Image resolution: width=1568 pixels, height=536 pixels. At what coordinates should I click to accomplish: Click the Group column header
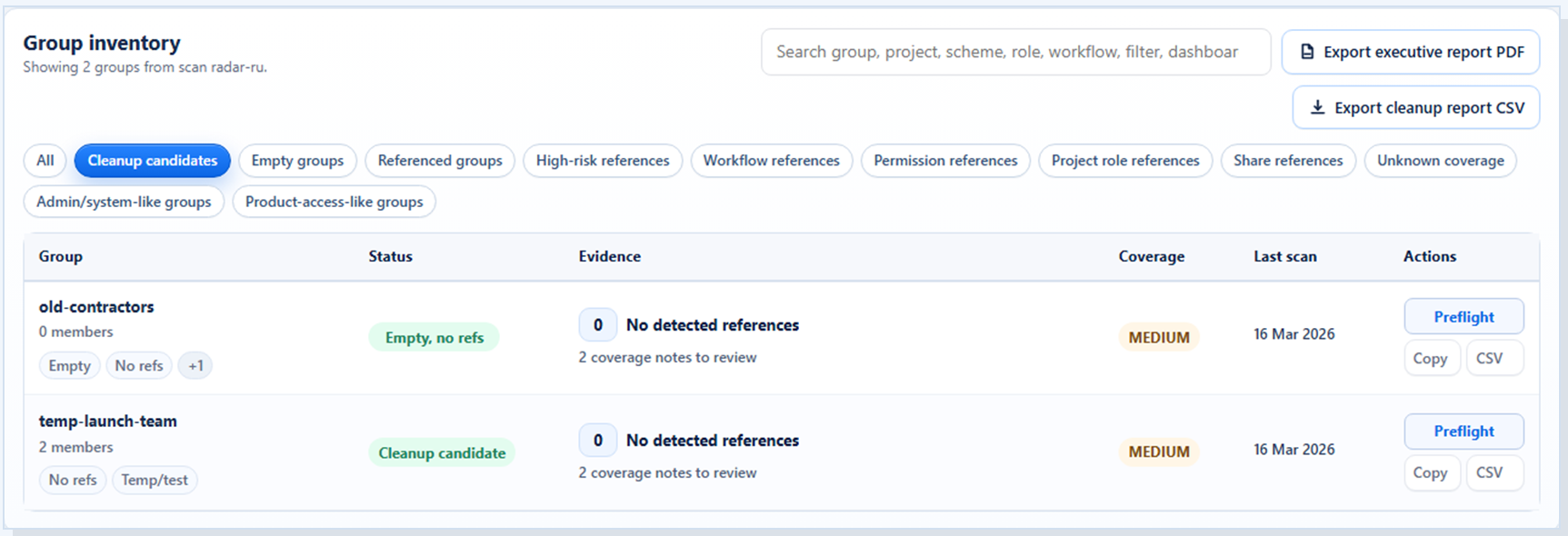point(60,256)
